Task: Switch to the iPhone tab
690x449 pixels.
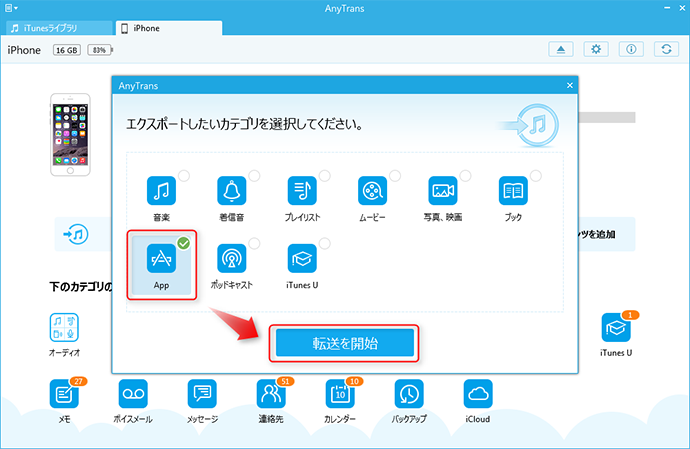Action: coord(169,28)
